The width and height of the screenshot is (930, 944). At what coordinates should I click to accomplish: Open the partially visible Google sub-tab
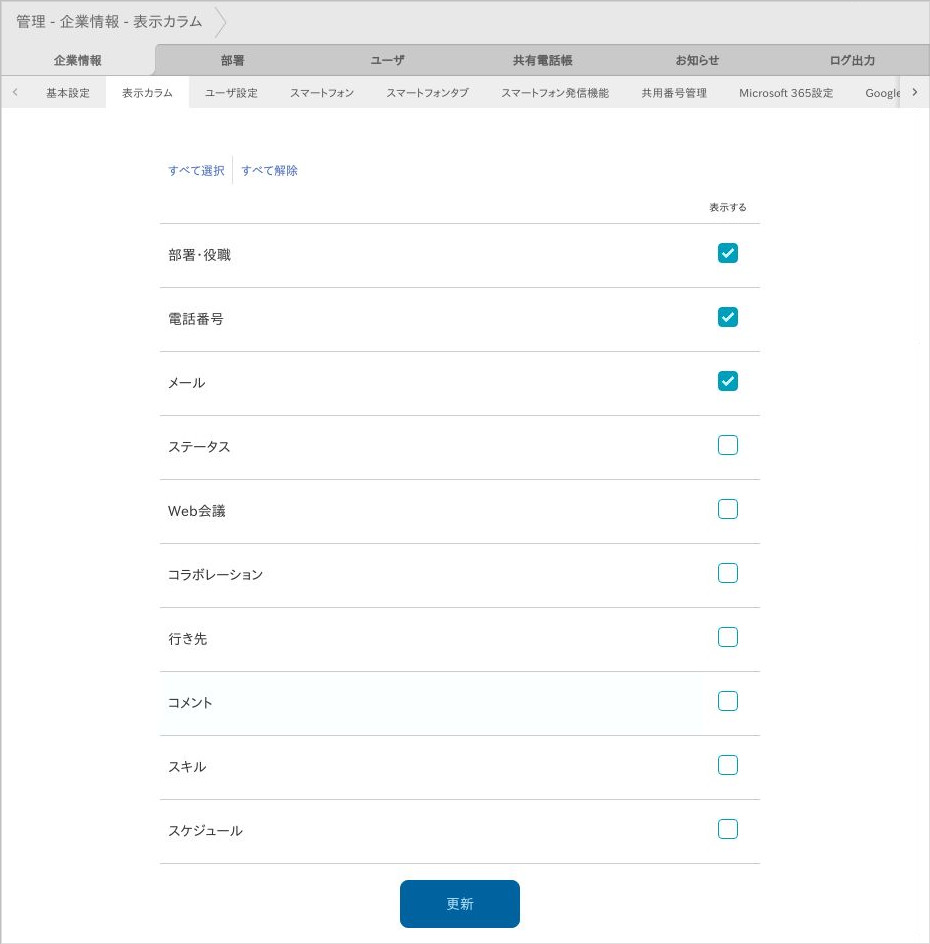tap(882, 93)
